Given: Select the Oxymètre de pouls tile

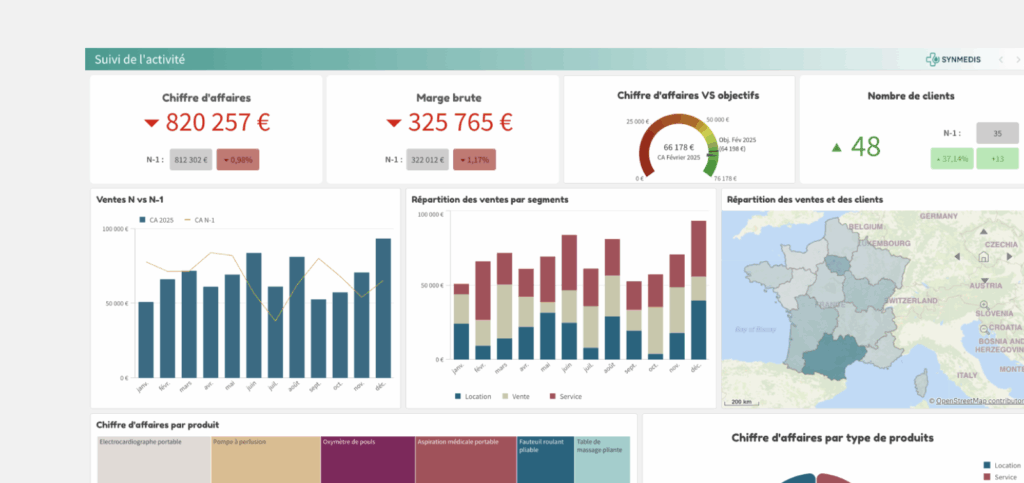Looking at the screenshot, I should [x=368, y=460].
